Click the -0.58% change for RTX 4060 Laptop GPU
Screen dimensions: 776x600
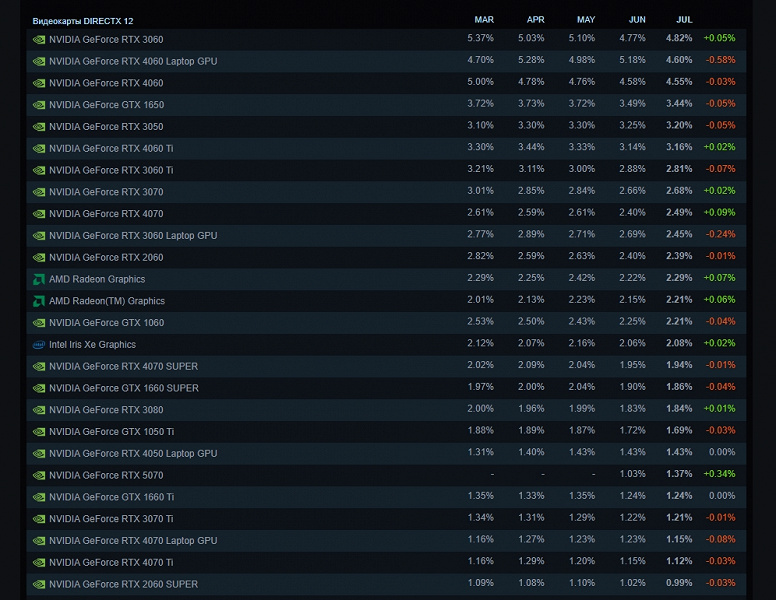(719, 61)
